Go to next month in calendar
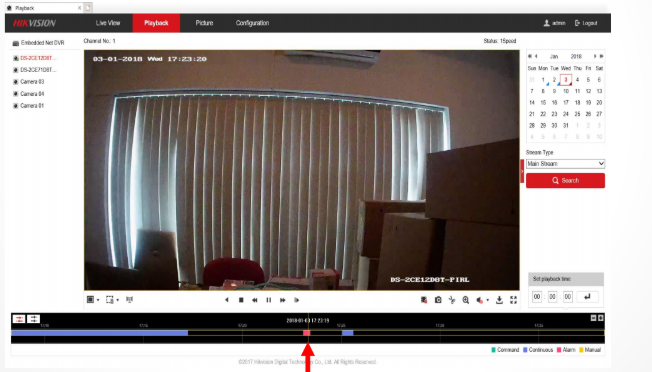Screen dimensions: 652x372 [x=595, y=56]
